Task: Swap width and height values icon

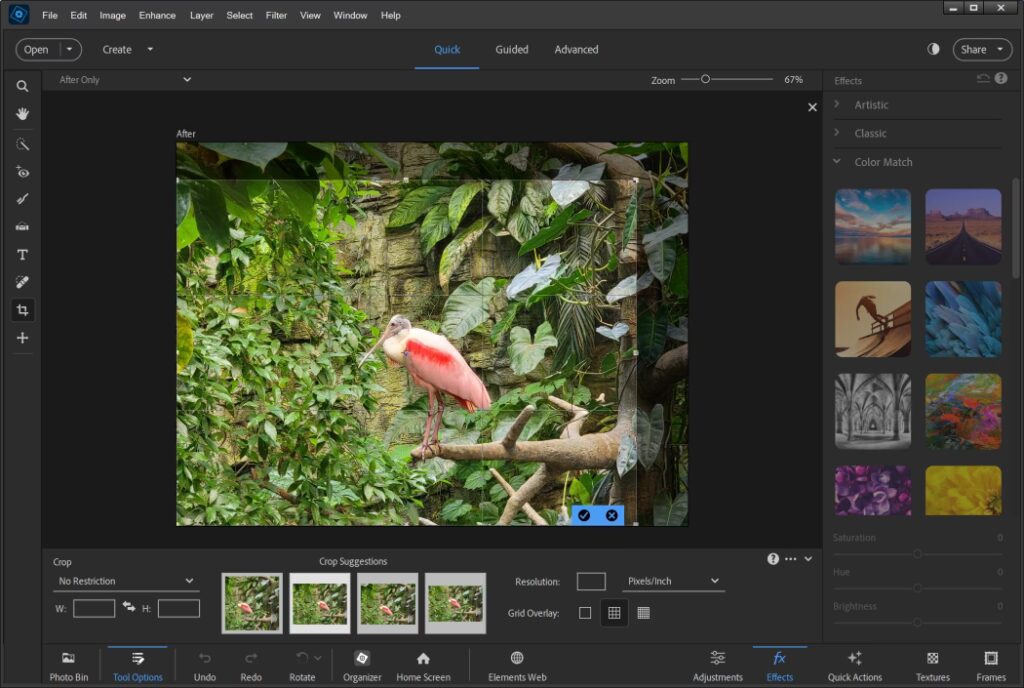Action: 129,607
